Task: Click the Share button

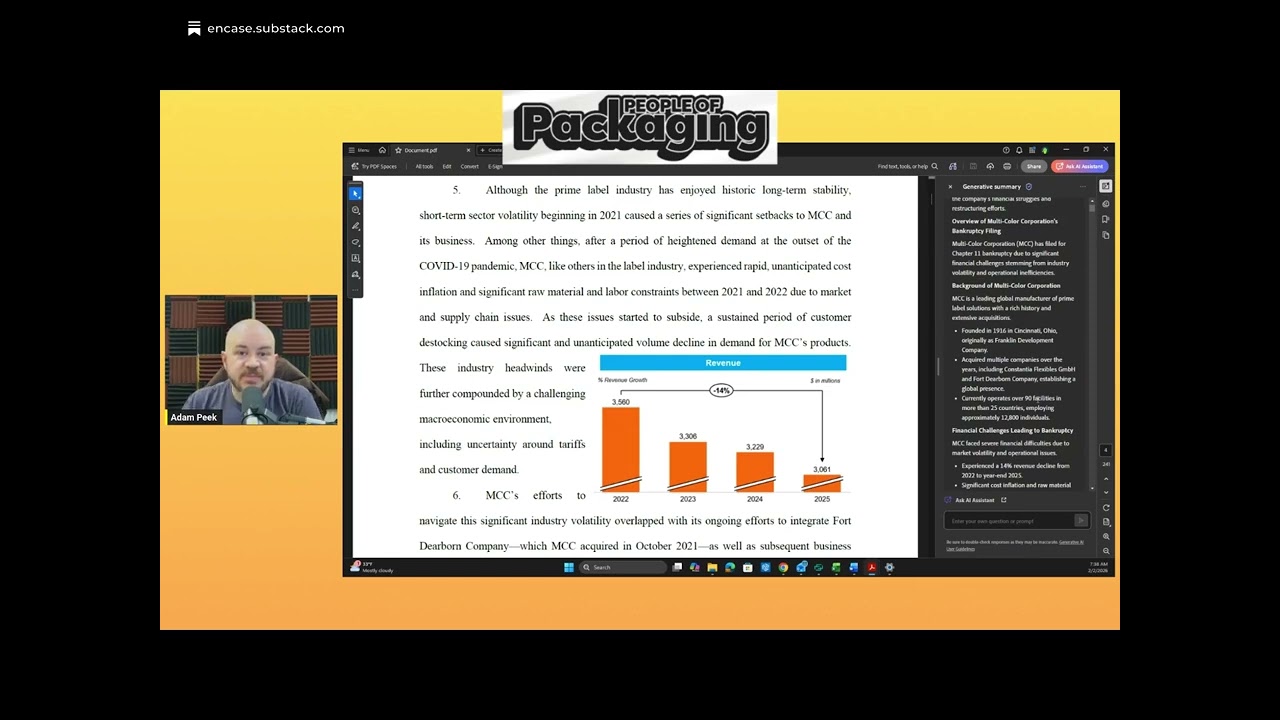Action: 1034,166
